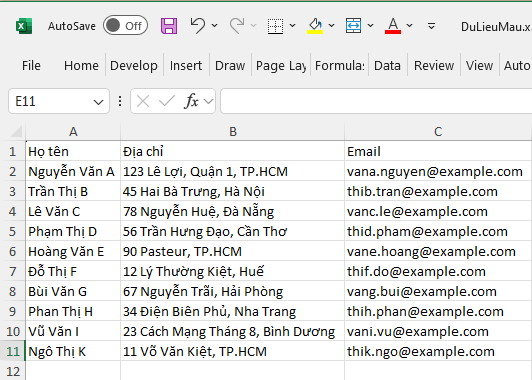This screenshot has width=532, height=380.
Task: Select cell 'Trần Thị B'
Action: [73, 191]
